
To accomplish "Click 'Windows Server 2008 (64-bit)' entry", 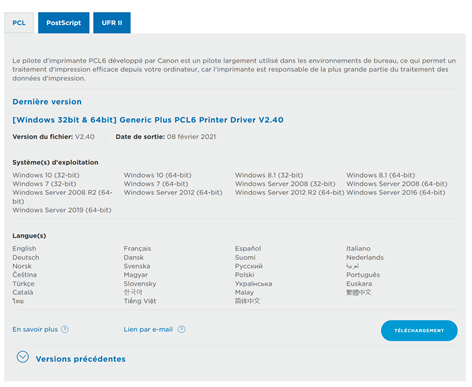I will click(397, 184).
